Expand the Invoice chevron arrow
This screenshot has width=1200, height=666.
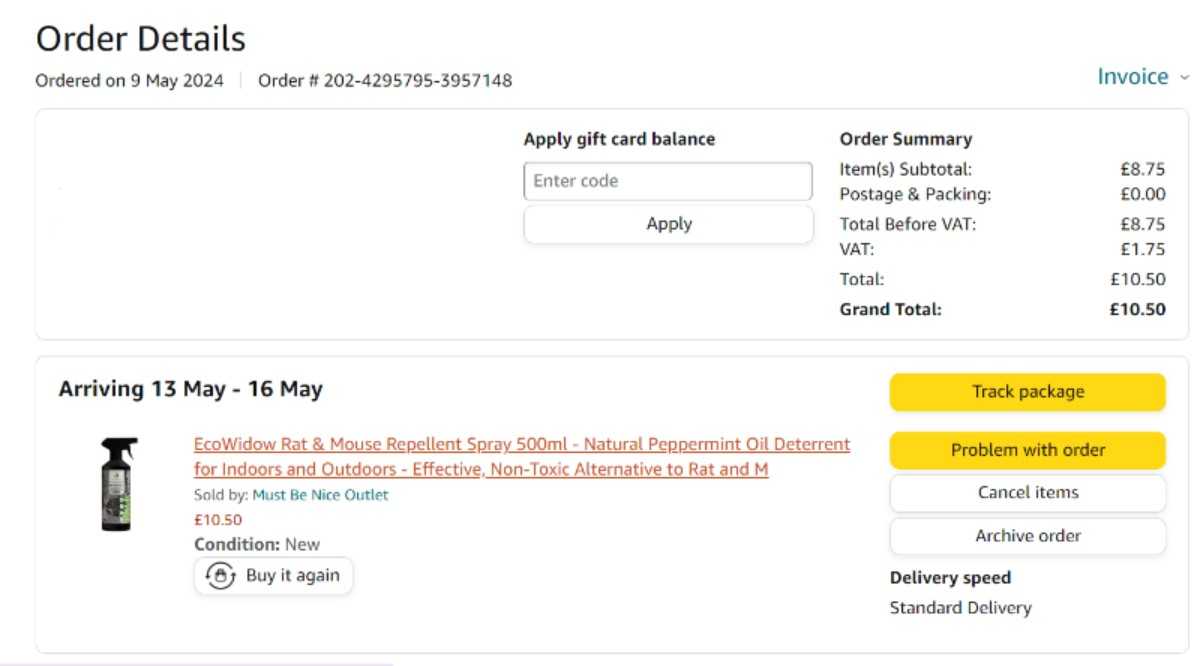point(1185,78)
